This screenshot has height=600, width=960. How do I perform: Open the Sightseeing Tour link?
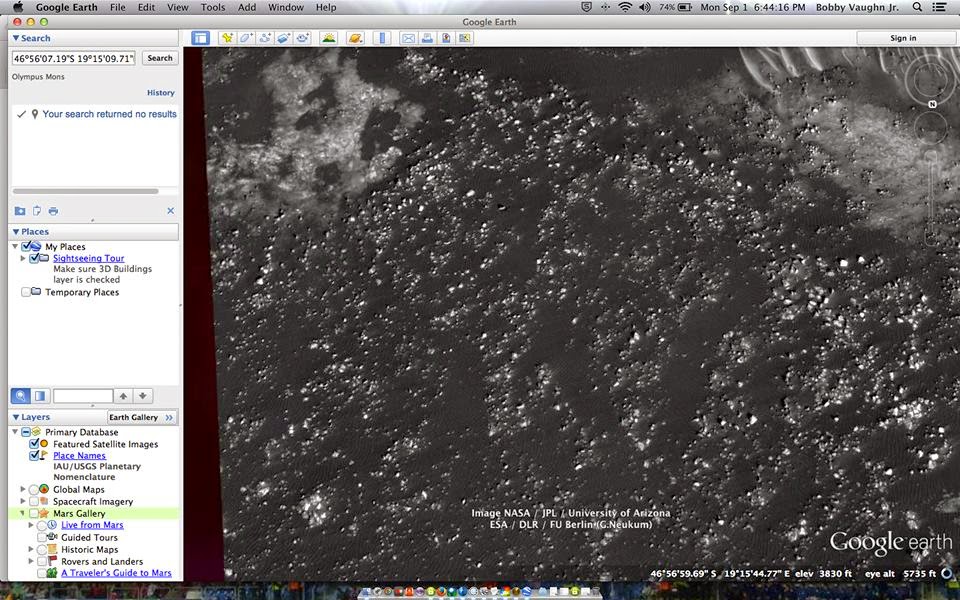[x=89, y=258]
